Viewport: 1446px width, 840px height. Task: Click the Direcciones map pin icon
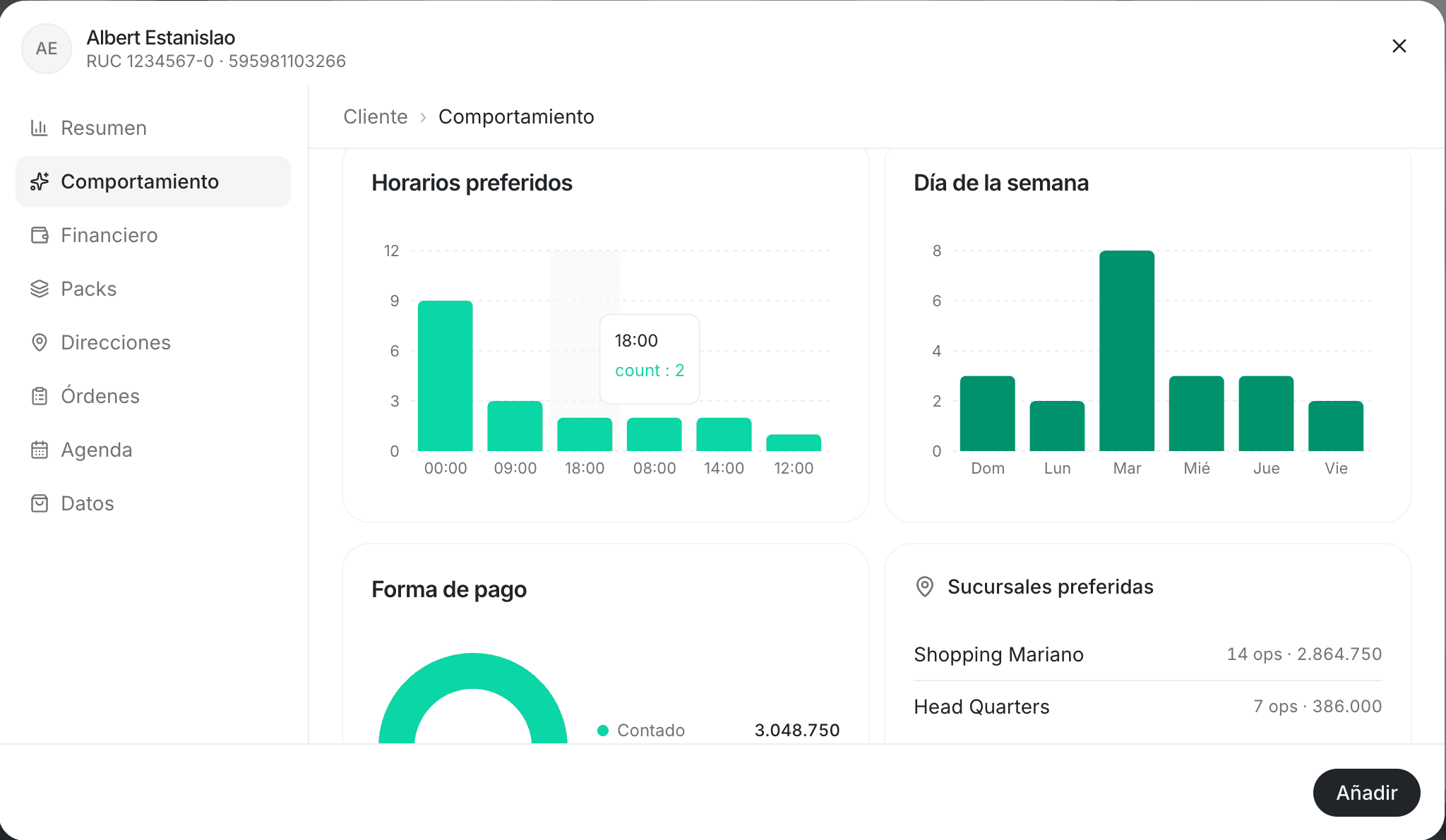pyautogui.click(x=40, y=342)
